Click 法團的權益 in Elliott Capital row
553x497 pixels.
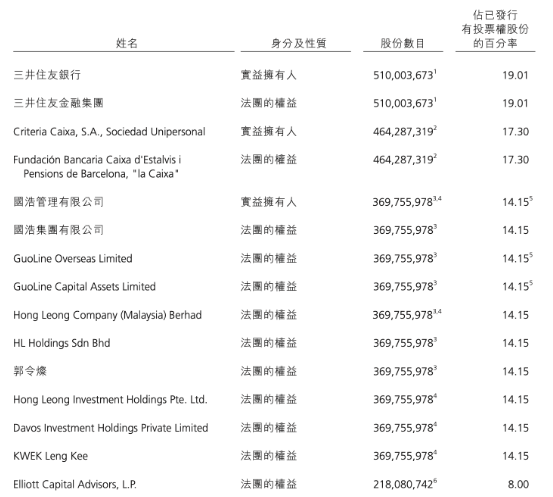point(269,484)
